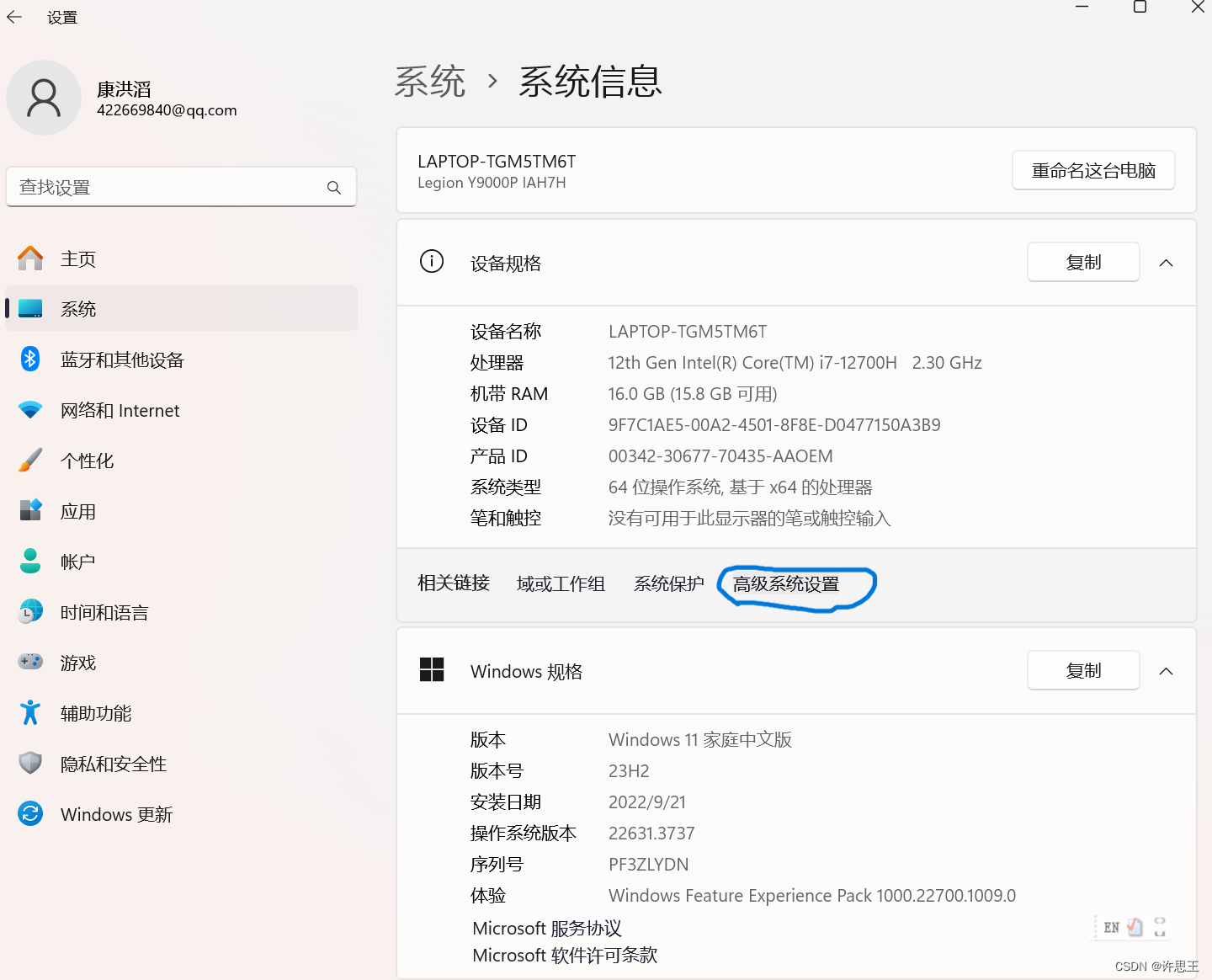Screen dimensions: 1212x980
Task: Click the Windows logo icon by Windows 规格
Action: point(432,670)
